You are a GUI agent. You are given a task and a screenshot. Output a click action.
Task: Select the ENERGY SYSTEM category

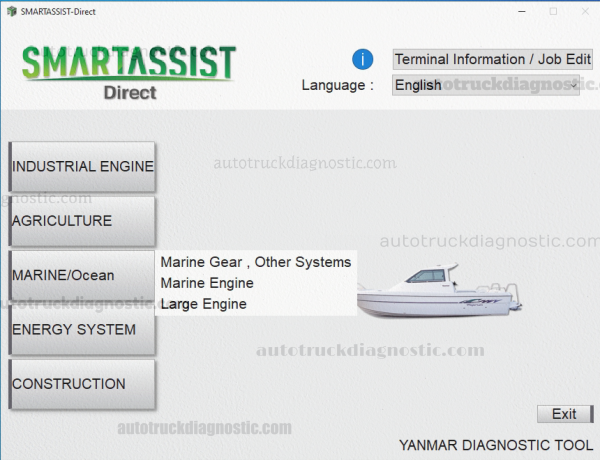click(x=82, y=329)
